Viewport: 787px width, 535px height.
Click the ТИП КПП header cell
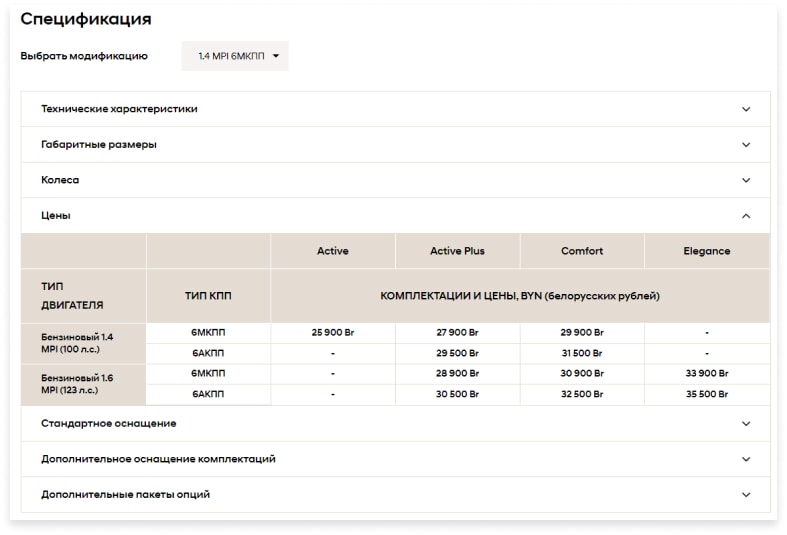208,296
